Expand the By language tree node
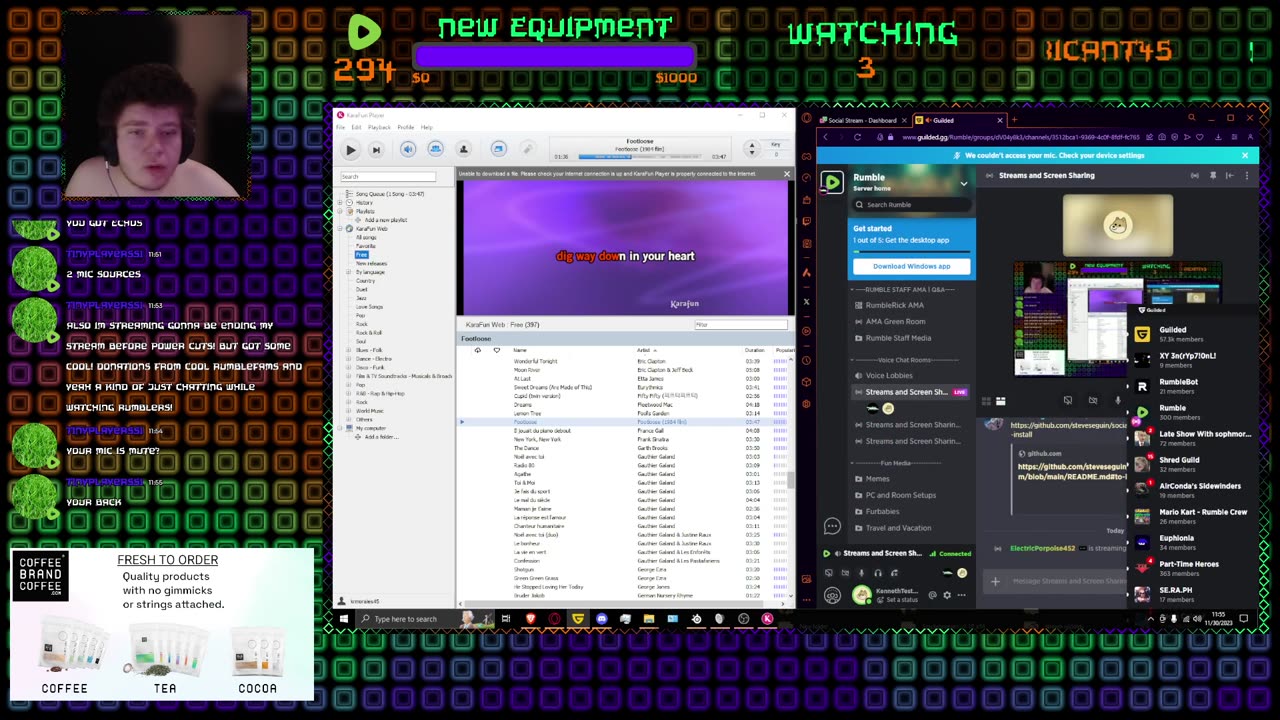Viewport: 1280px width, 720px height. [349, 272]
